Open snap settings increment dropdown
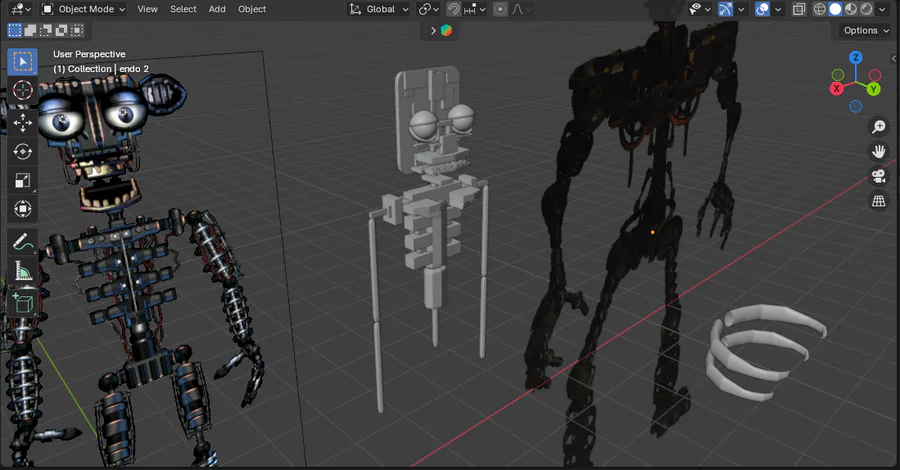The width and height of the screenshot is (900, 470). click(475, 9)
